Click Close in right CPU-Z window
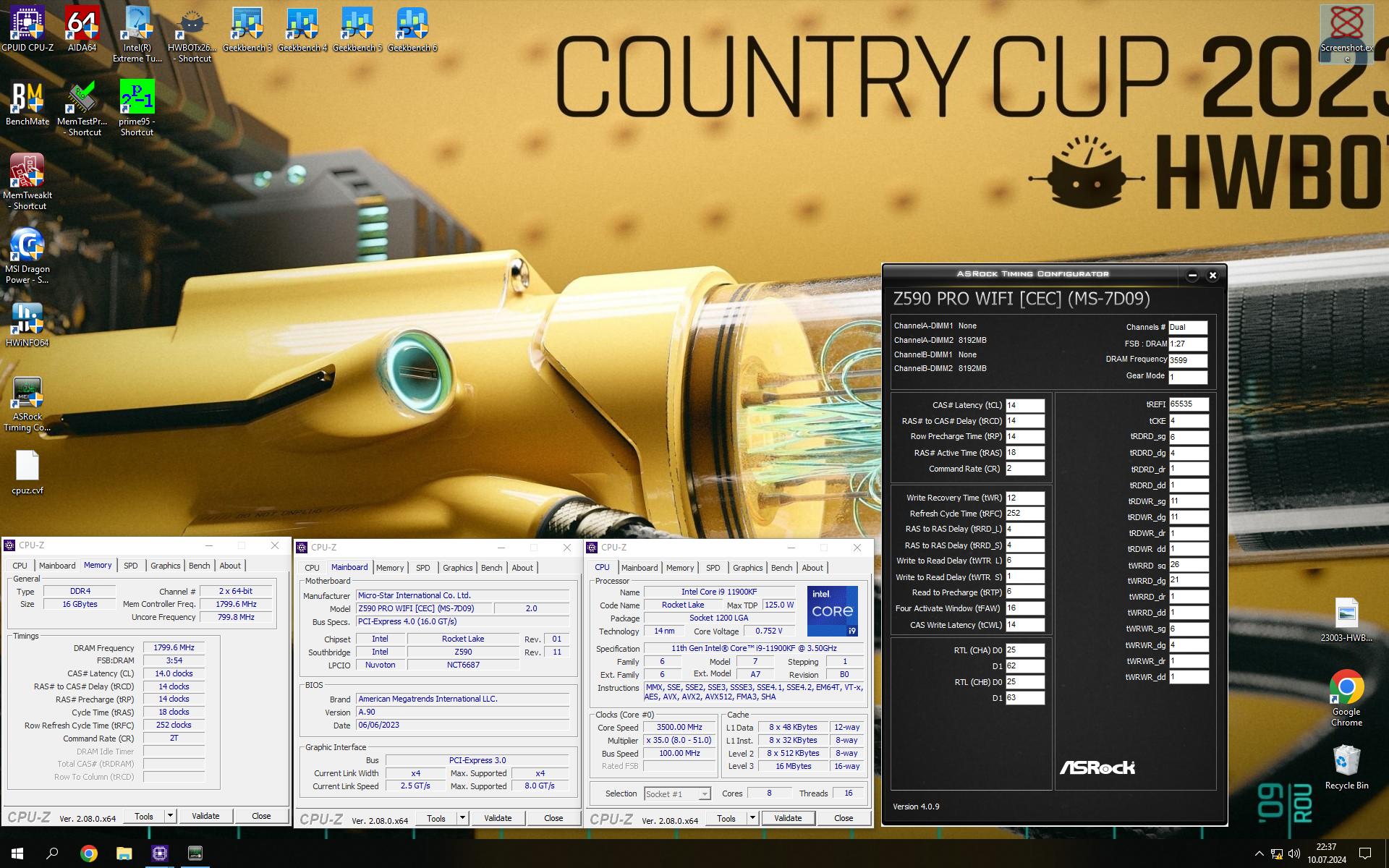This screenshot has height=868, width=1389. coord(844,818)
